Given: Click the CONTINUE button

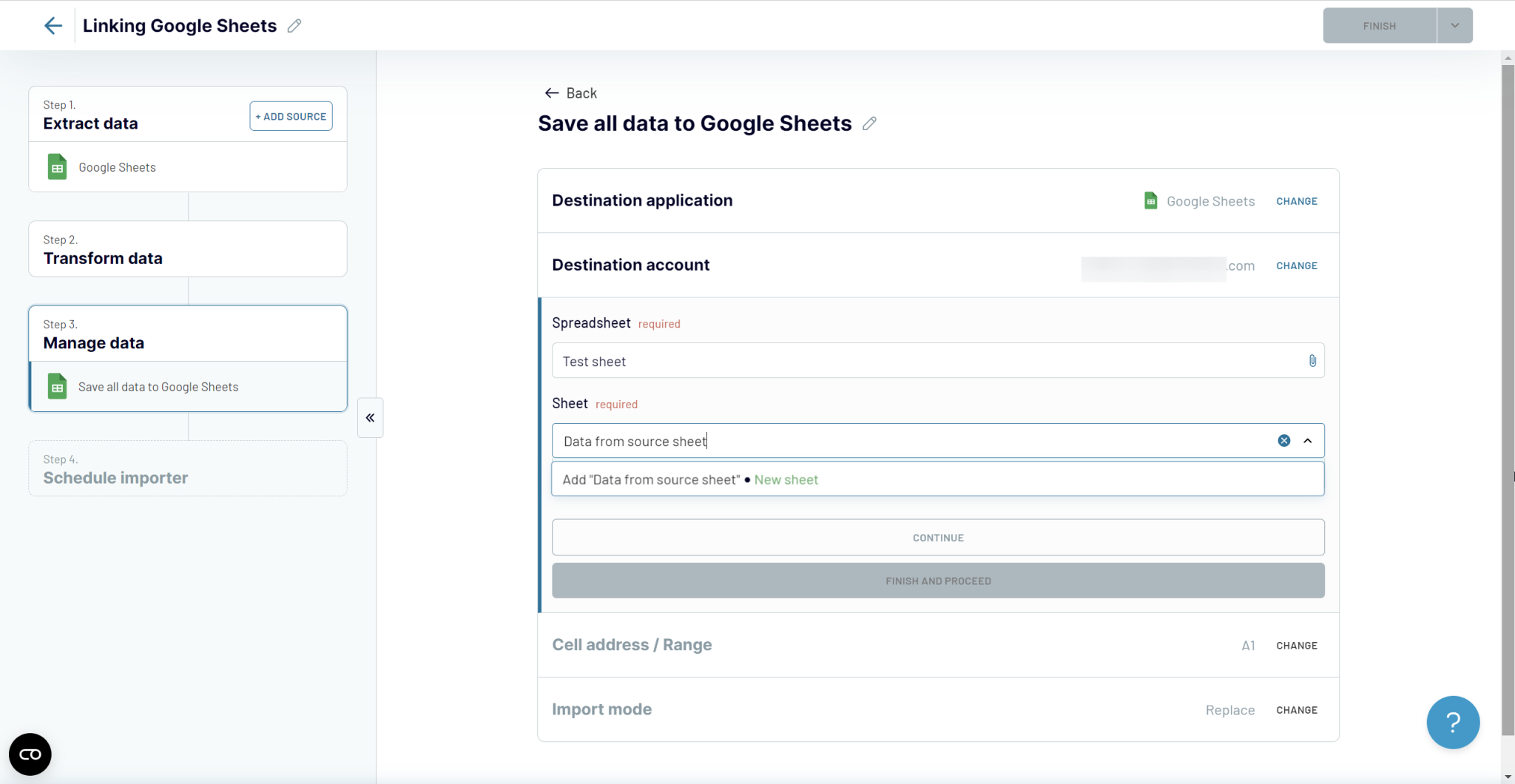Looking at the screenshot, I should click(937, 538).
